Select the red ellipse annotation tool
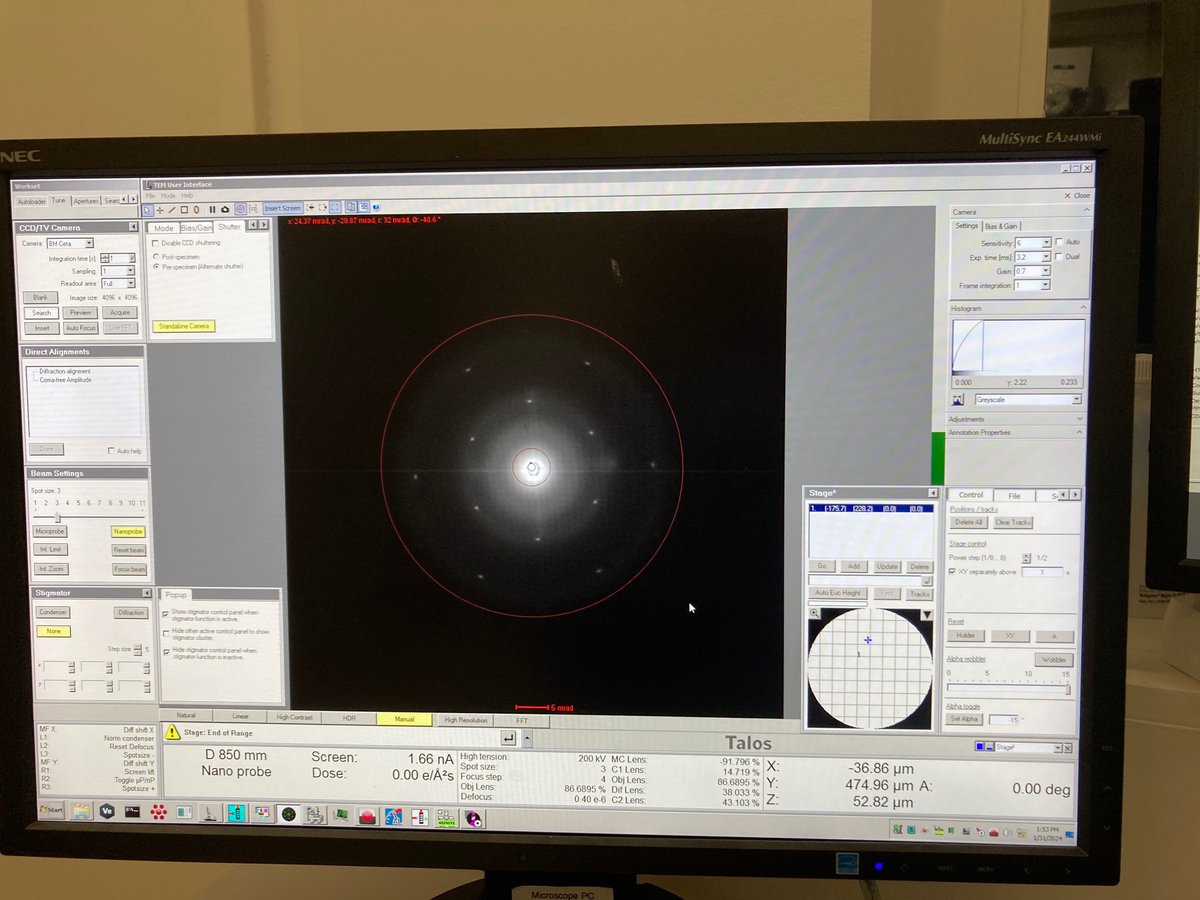This screenshot has height=900, width=1200. click(196, 209)
